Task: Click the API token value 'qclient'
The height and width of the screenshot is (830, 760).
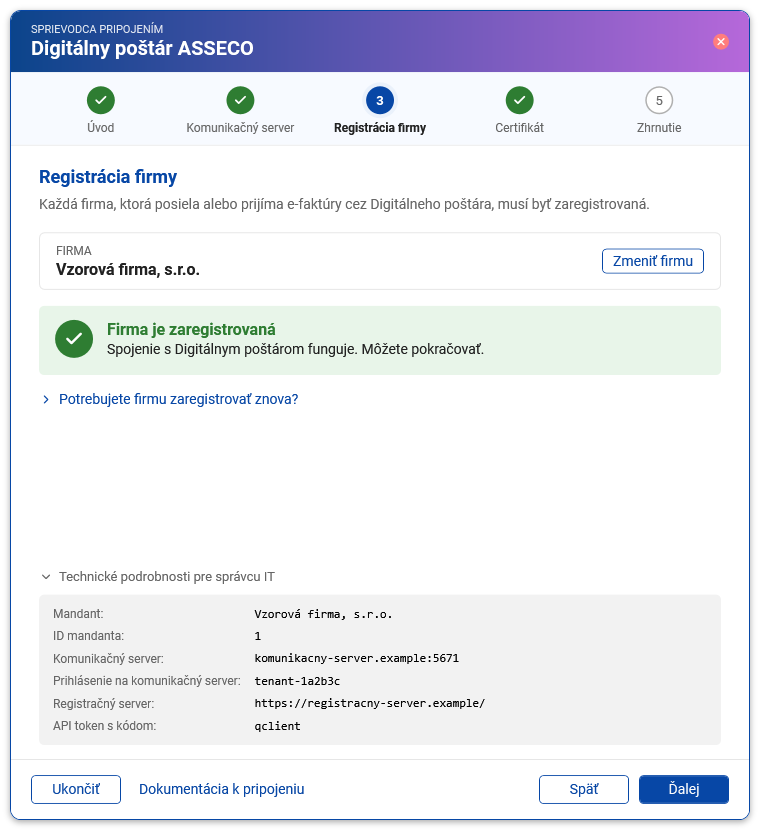Action: pyautogui.click(x=277, y=726)
